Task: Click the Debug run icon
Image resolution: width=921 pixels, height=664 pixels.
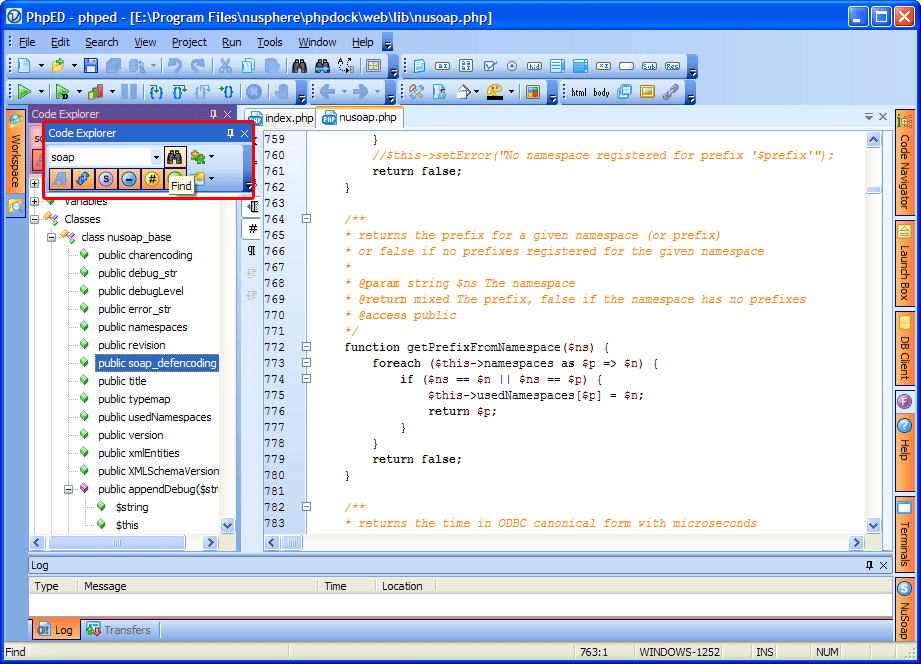Action: (x=62, y=92)
